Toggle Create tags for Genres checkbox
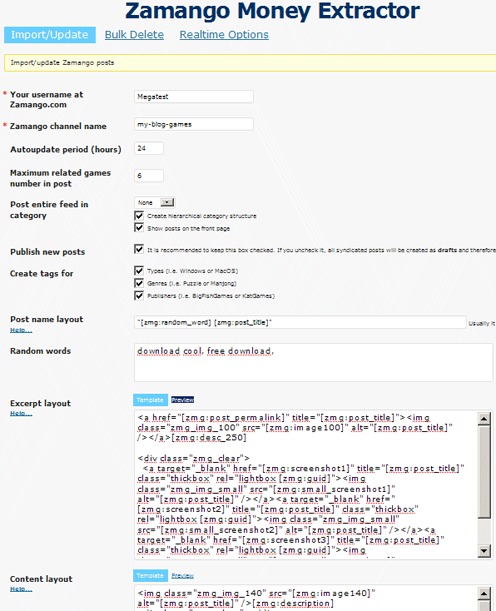The width and height of the screenshot is (496, 611). pos(139,283)
